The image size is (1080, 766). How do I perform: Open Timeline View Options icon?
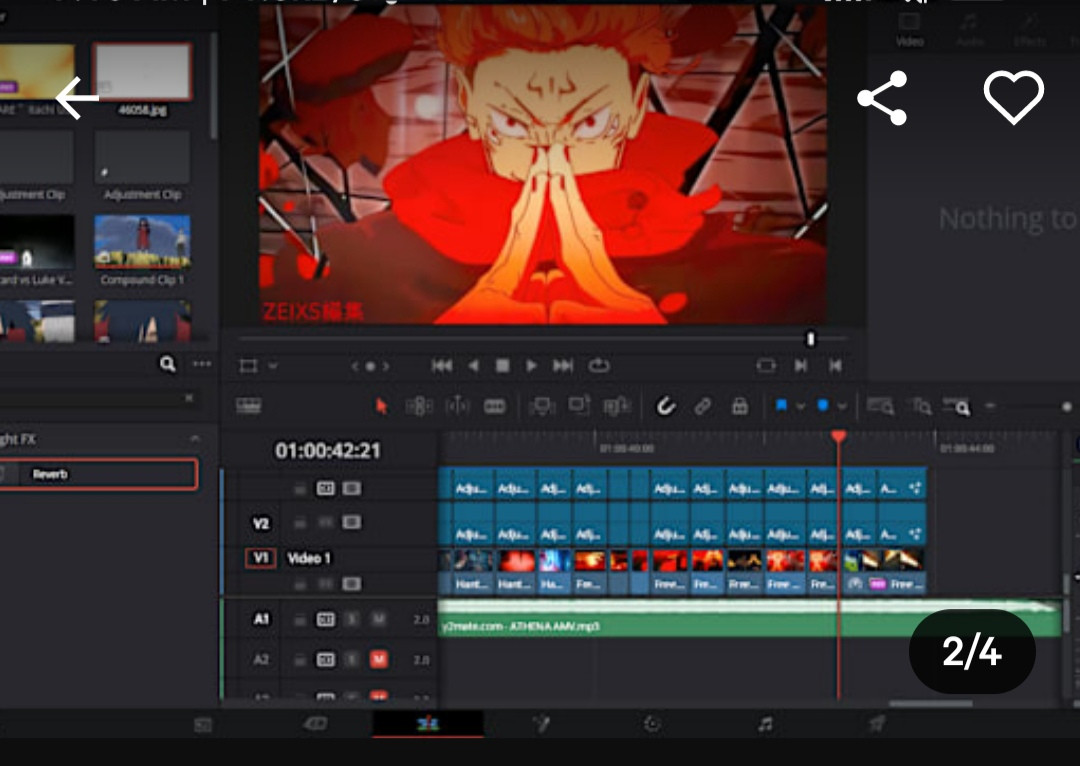coord(249,406)
